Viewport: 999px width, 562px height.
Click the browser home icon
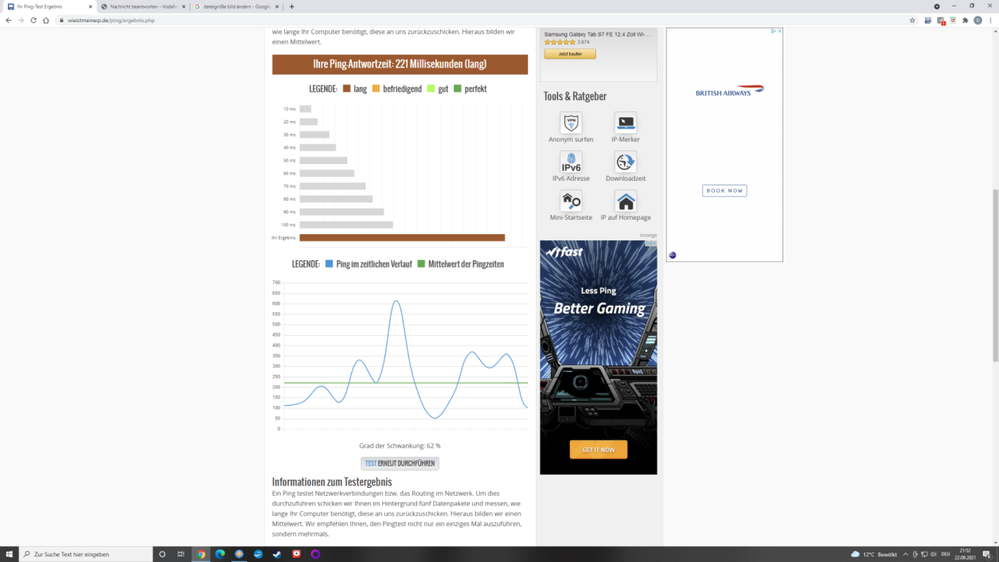click(x=46, y=20)
